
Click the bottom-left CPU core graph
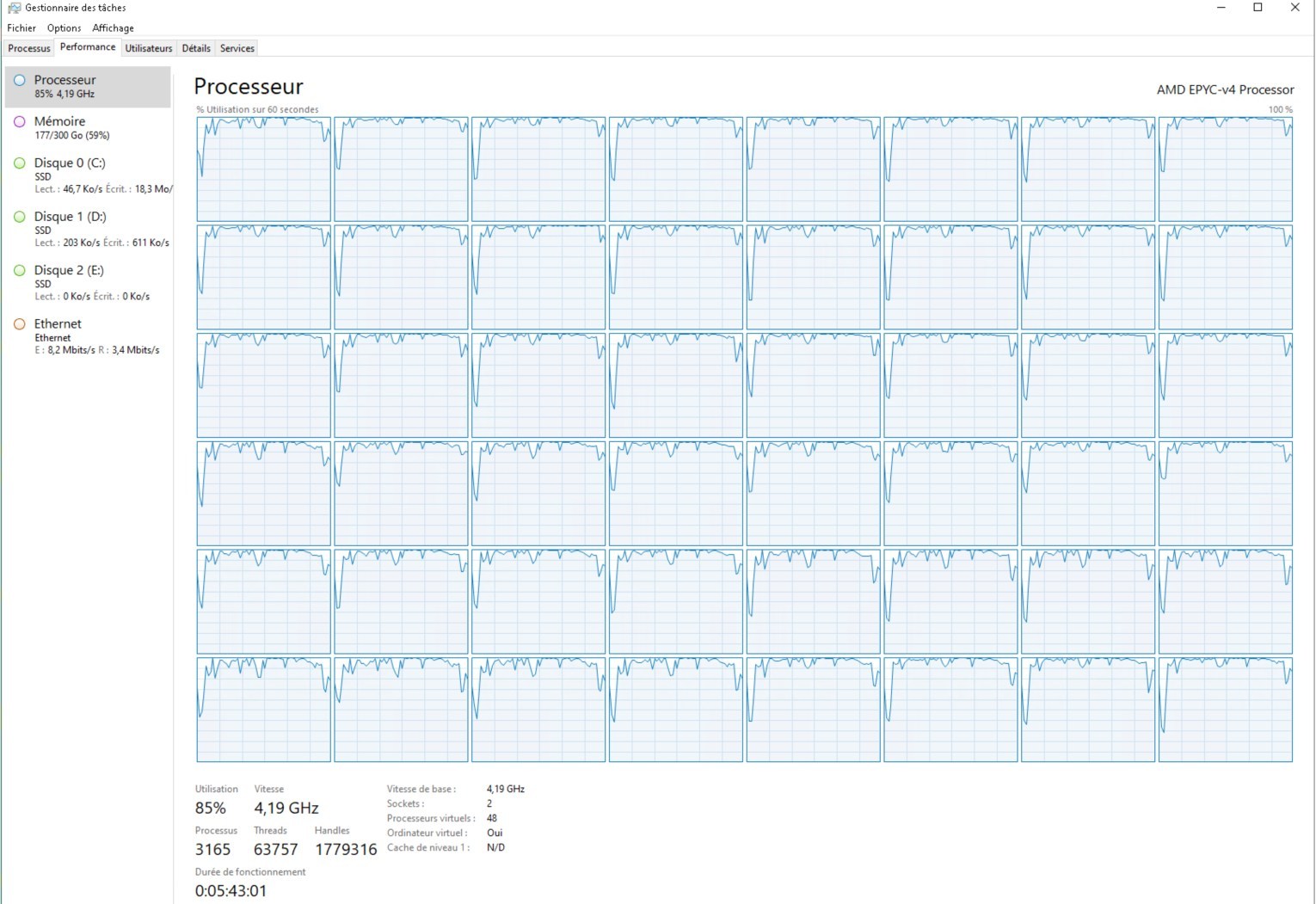[x=263, y=710]
